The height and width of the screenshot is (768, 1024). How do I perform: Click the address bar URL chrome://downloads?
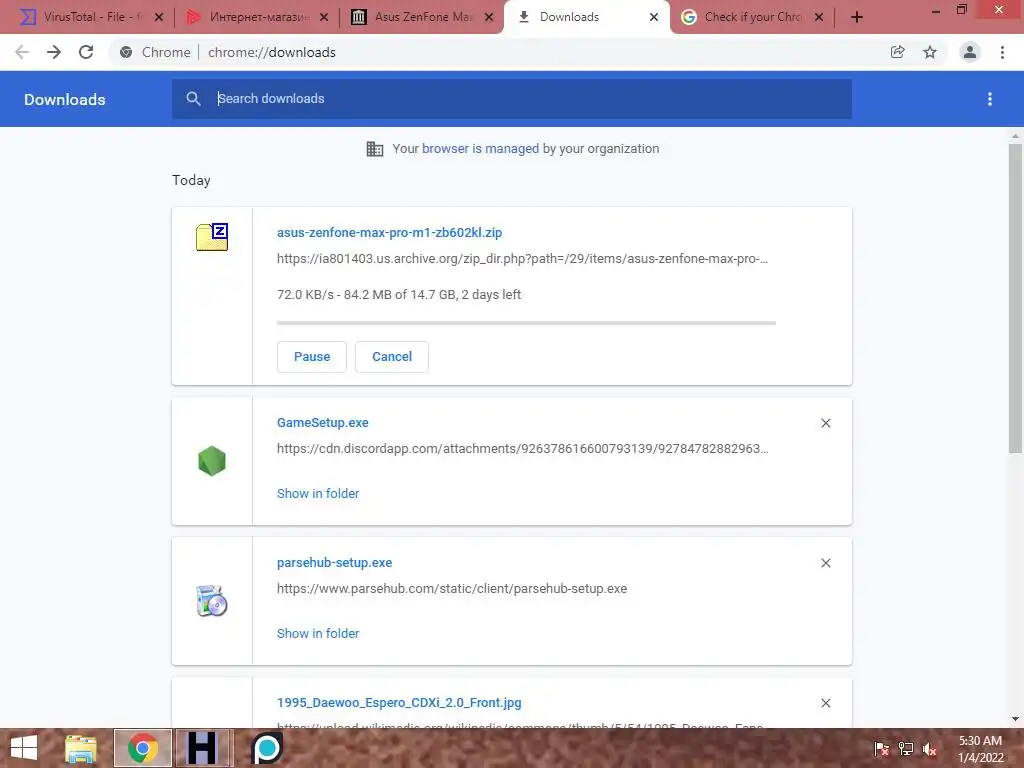pyautogui.click(x=272, y=52)
